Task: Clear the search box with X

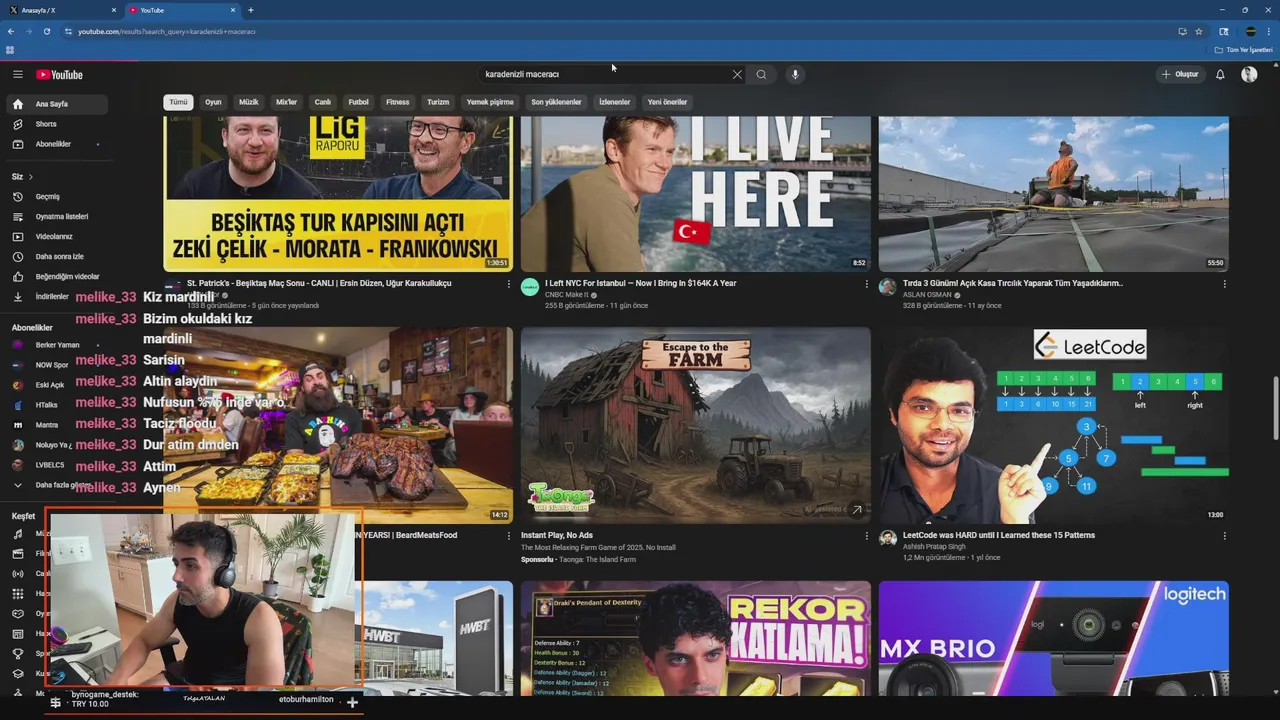Action: pyautogui.click(x=737, y=74)
